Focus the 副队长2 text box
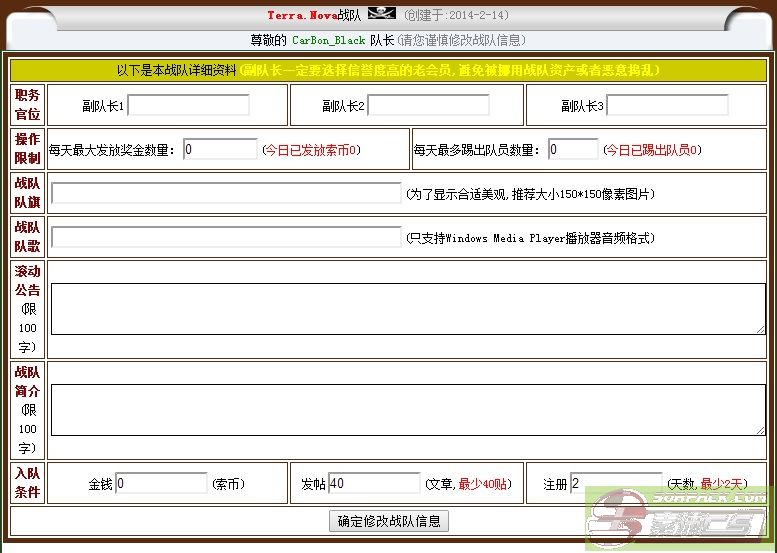The image size is (777, 553). pos(428,105)
